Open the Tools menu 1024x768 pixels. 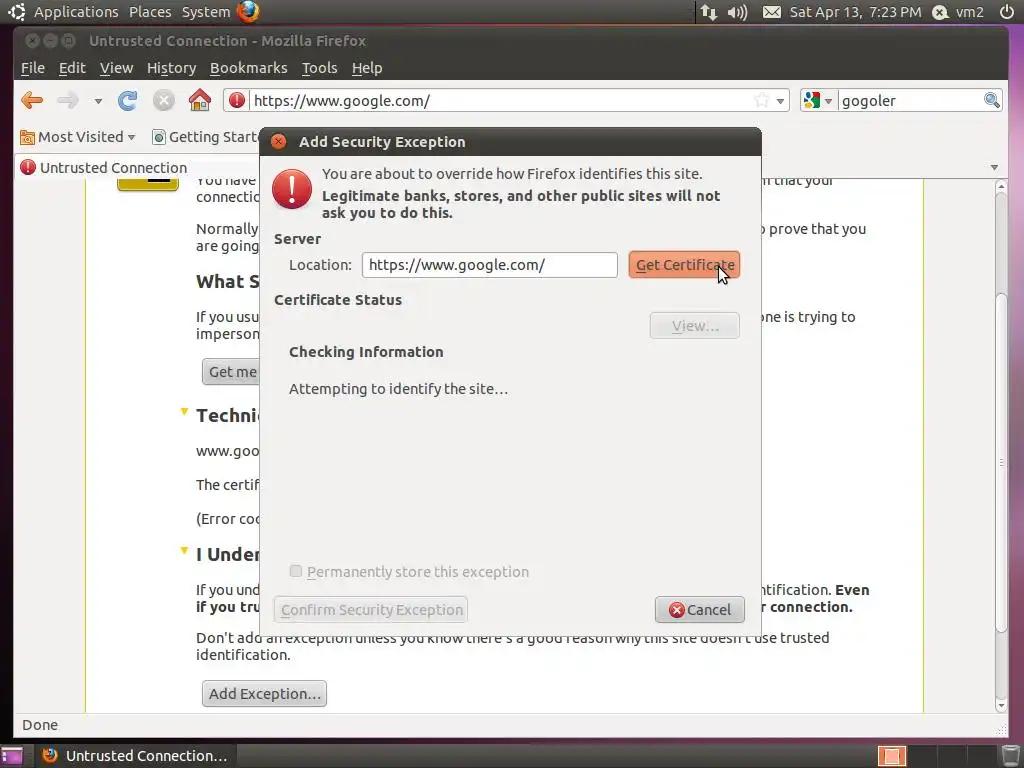coord(319,68)
